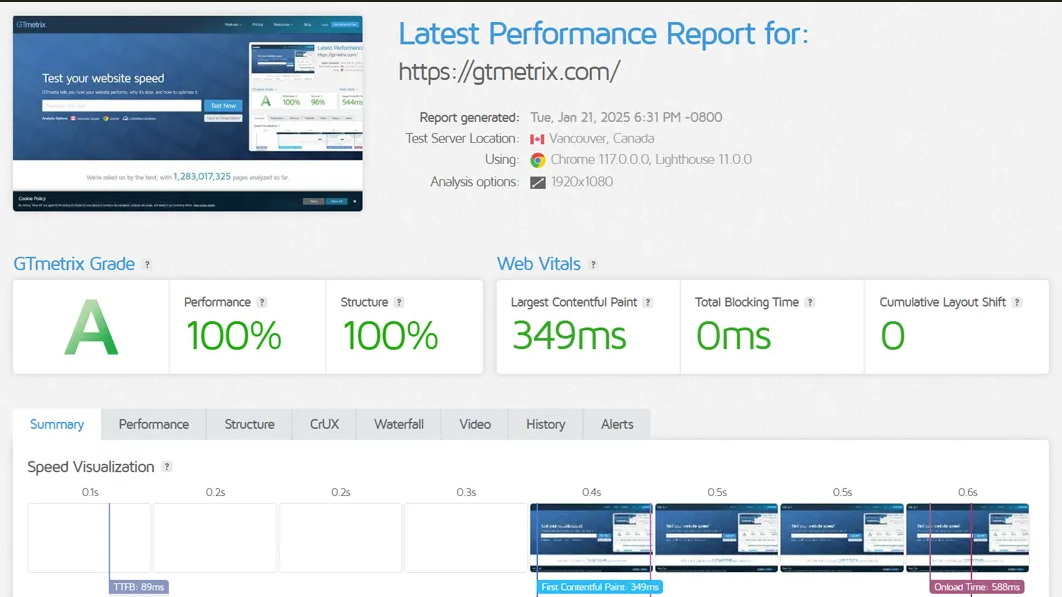Click the 349ms Largest Contentful Paint value

click(569, 335)
